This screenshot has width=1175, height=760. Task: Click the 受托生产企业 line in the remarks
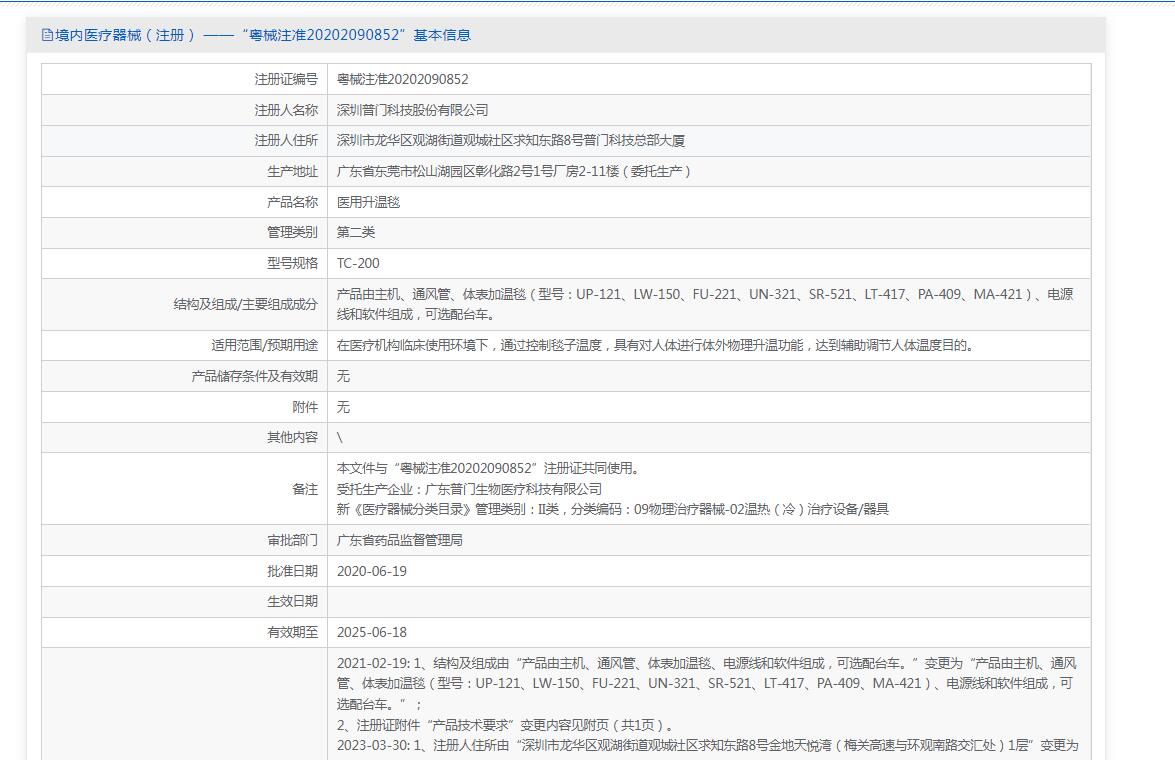469,489
